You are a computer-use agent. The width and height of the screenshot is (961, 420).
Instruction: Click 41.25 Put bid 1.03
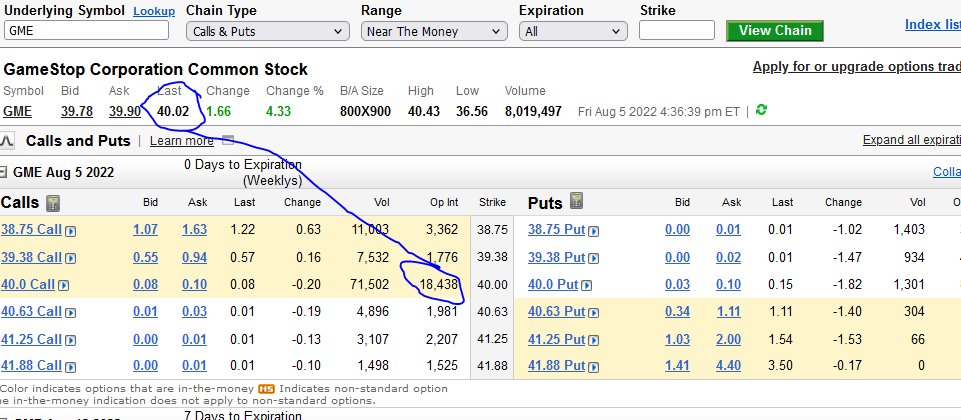(x=677, y=339)
